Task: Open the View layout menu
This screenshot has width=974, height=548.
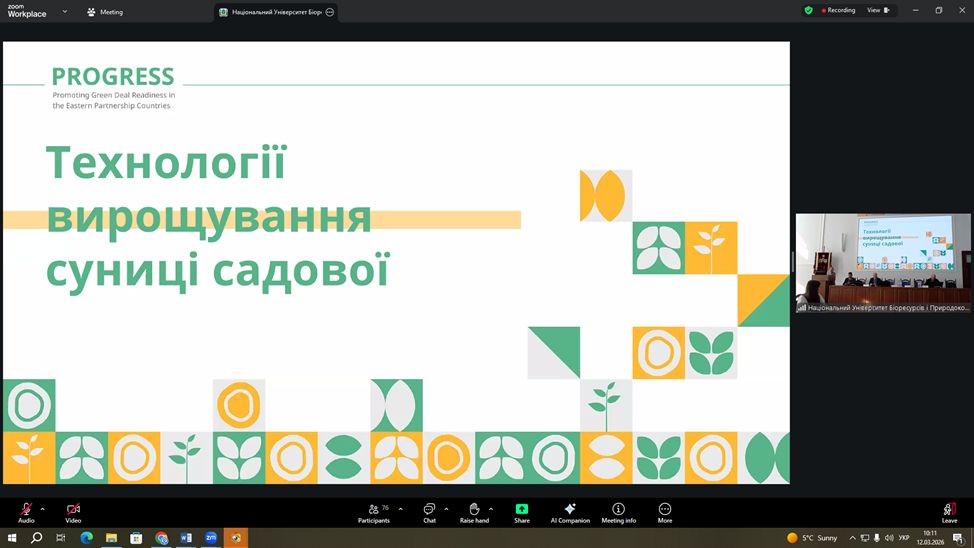Action: click(878, 11)
